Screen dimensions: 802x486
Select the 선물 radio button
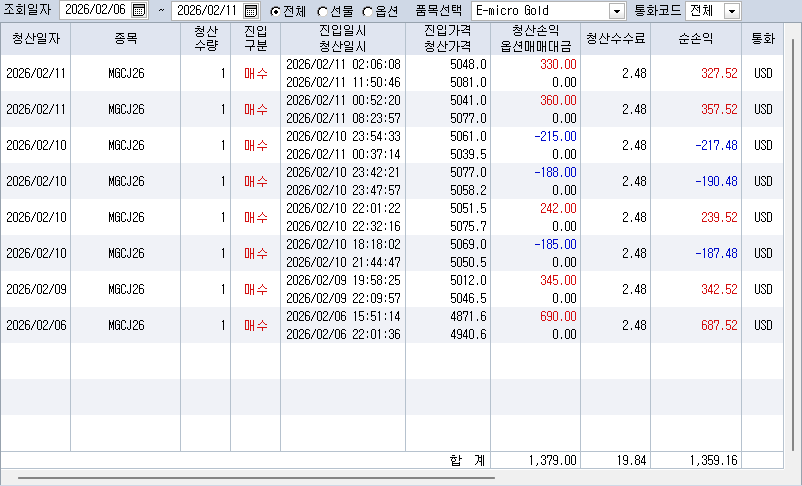(x=322, y=11)
